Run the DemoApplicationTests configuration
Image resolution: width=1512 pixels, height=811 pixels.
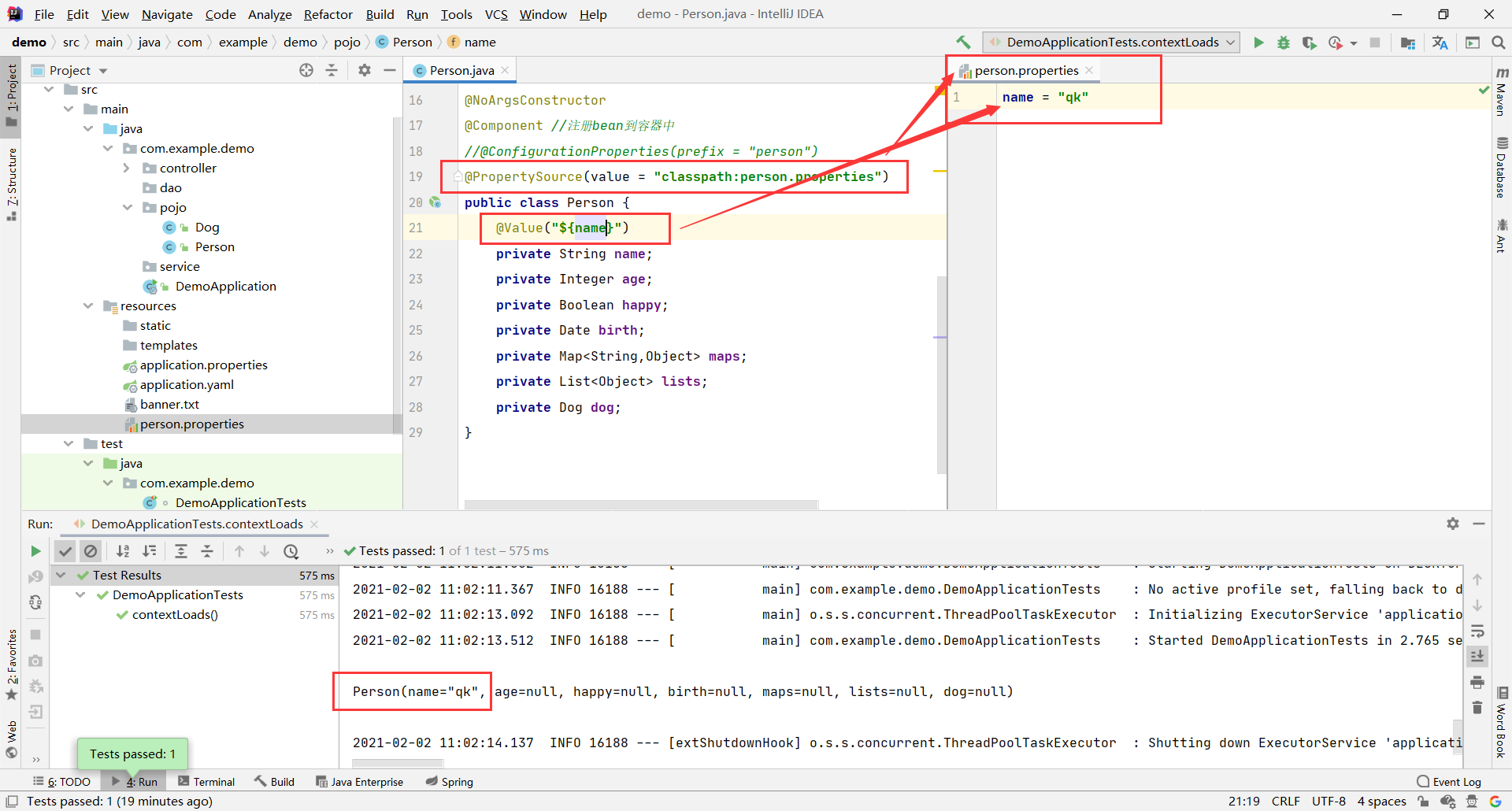click(x=1258, y=43)
